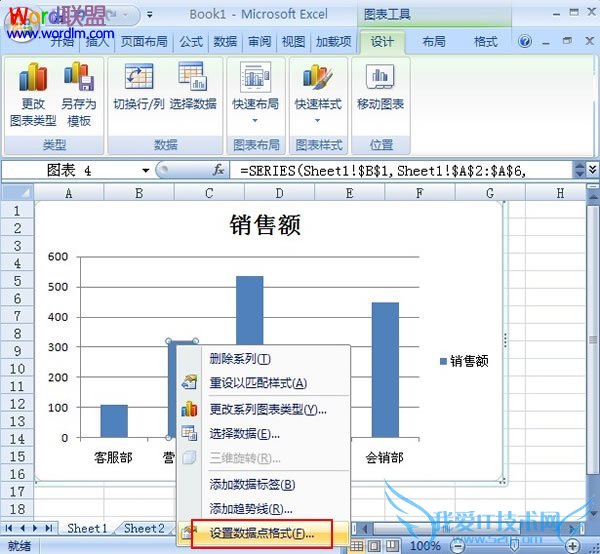
Task: Switch to Page Break Preview status icon
Action: [x=391, y=546]
